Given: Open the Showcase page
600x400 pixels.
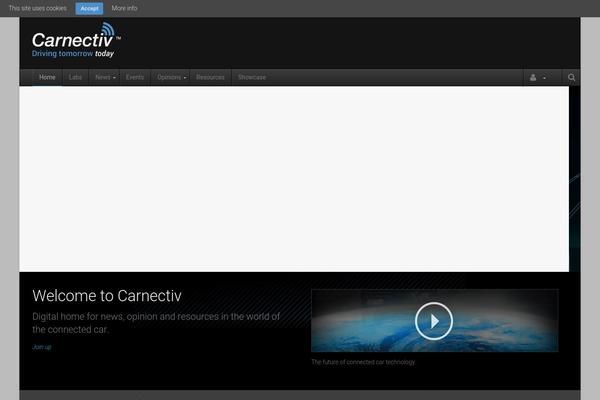Looking at the screenshot, I should (252, 77).
